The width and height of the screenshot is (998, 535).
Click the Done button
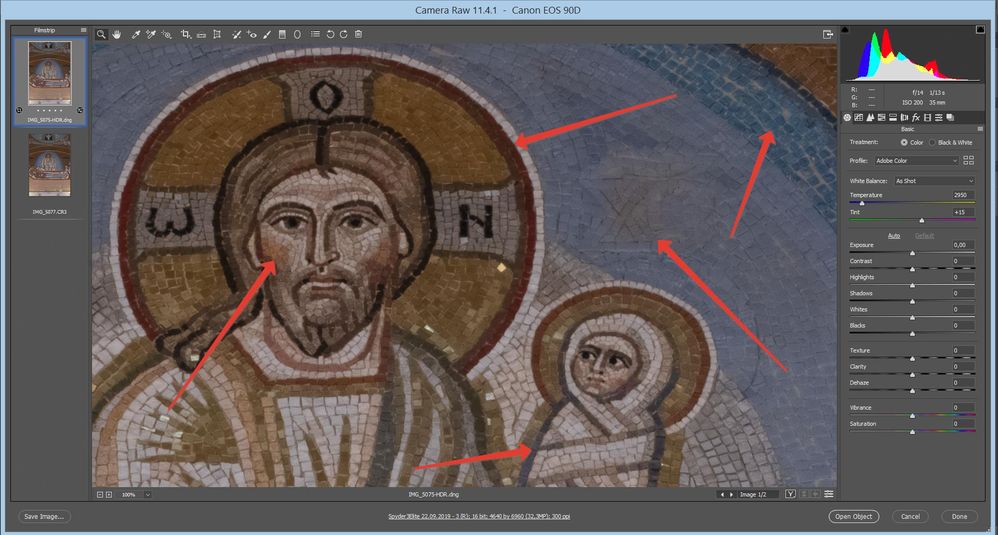959,517
